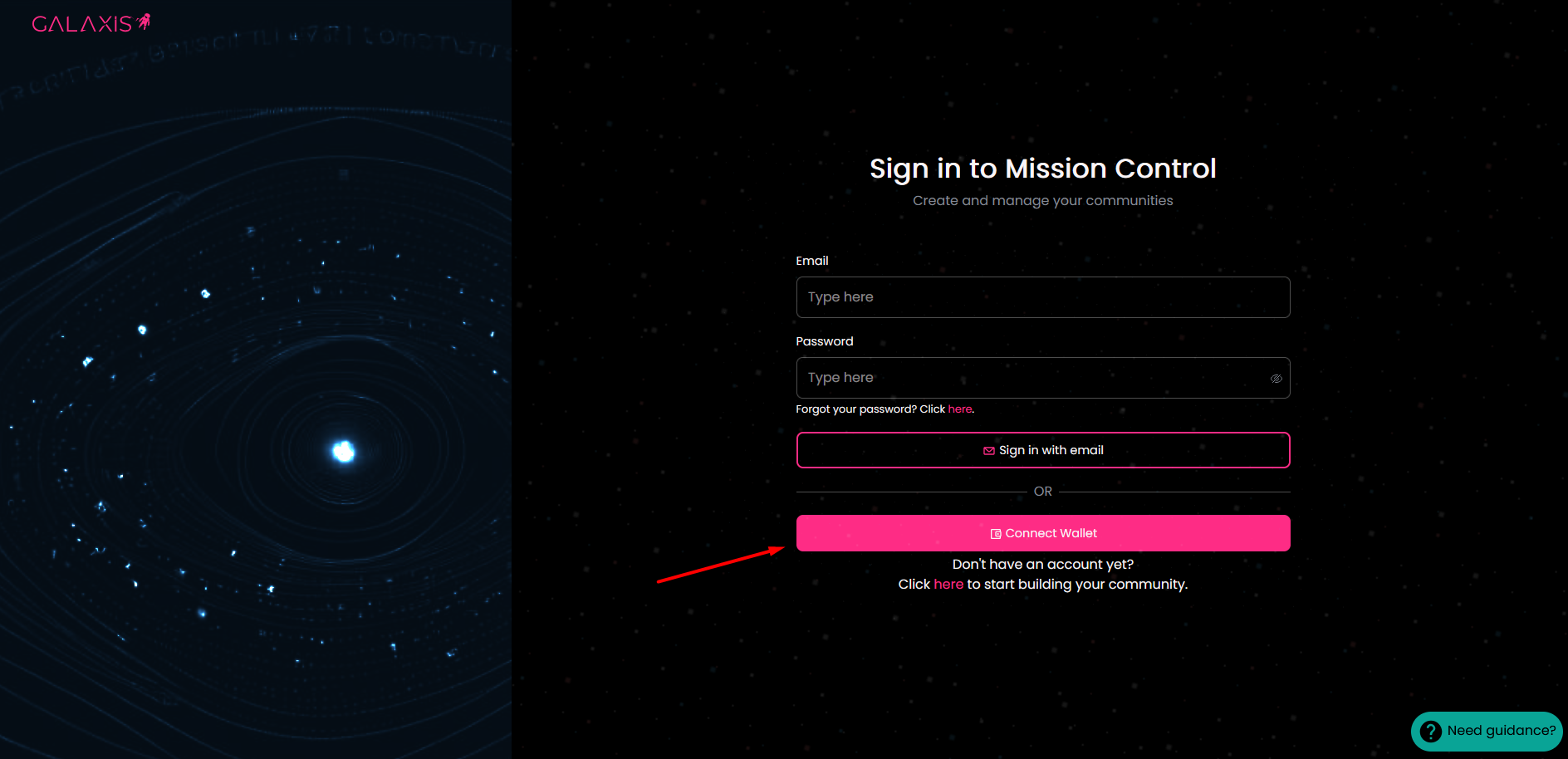Click the envelope icon in the sign-in button
The height and width of the screenshot is (759, 1568).
(x=988, y=451)
